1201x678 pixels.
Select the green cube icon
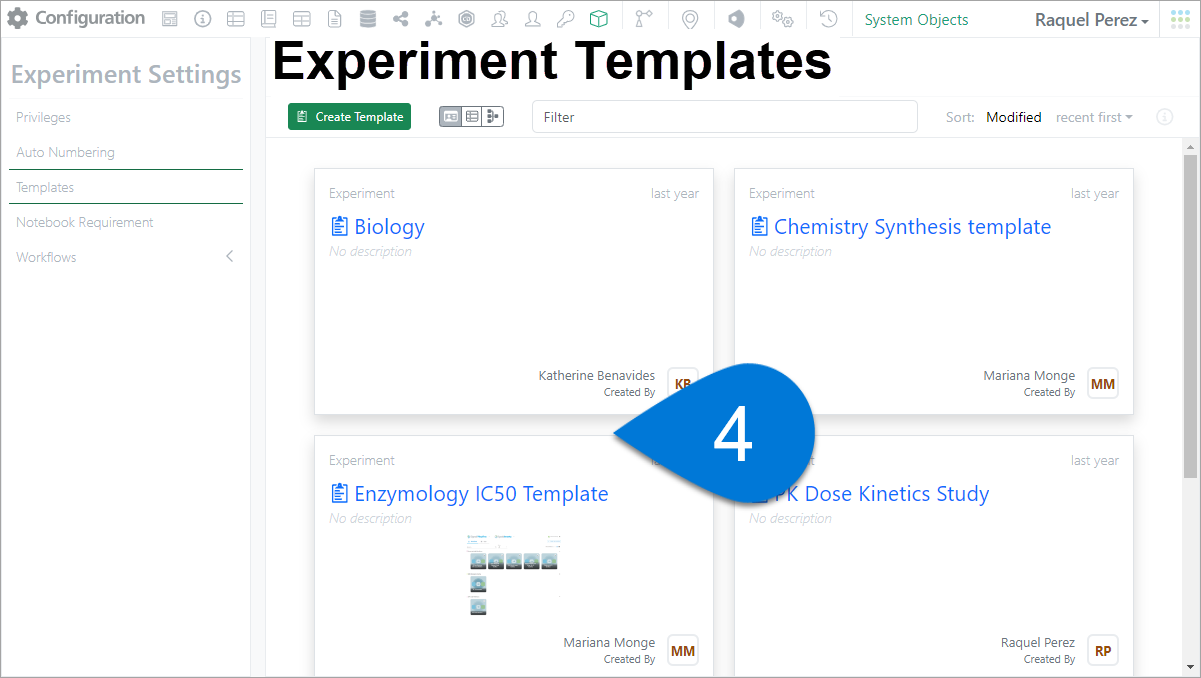598,19
